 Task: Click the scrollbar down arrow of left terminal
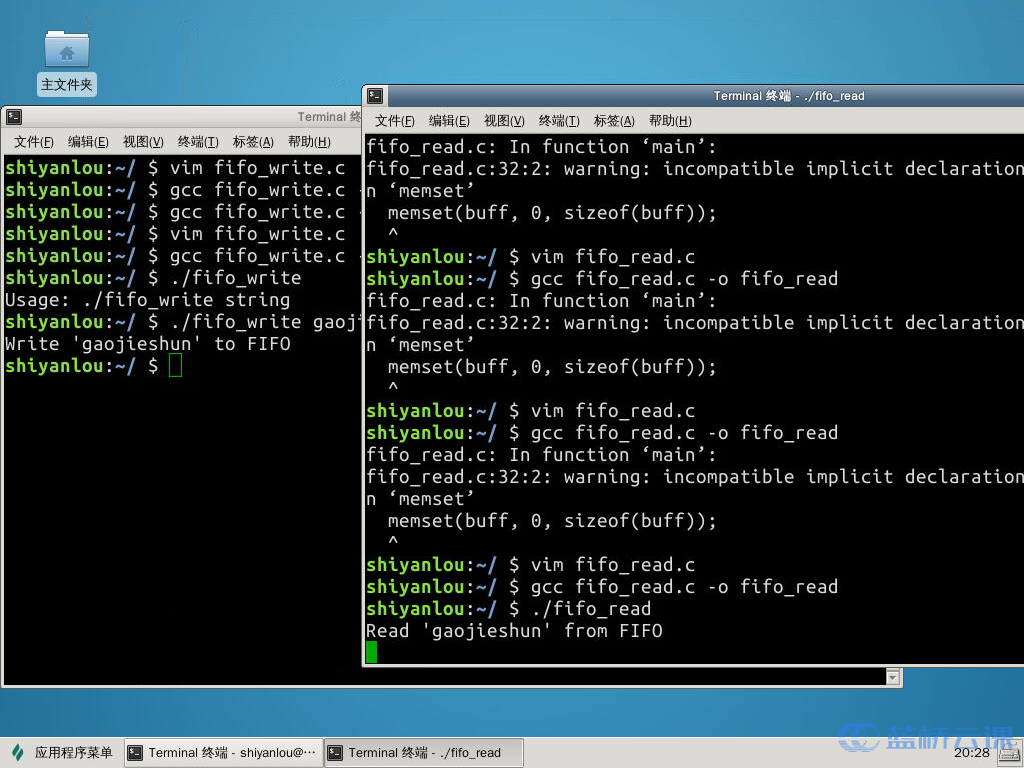click(x=893, y=678)
